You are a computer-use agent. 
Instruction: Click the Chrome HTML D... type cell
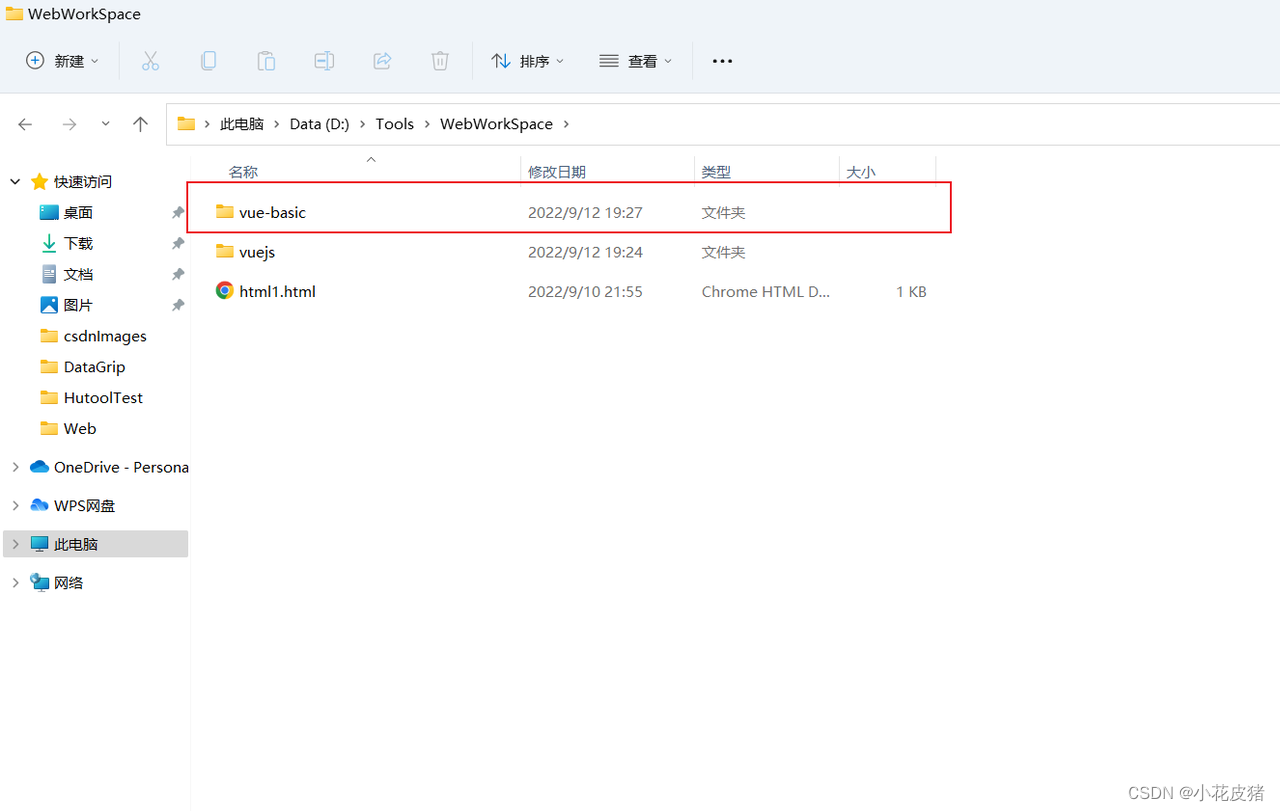(x=766, y=291)
